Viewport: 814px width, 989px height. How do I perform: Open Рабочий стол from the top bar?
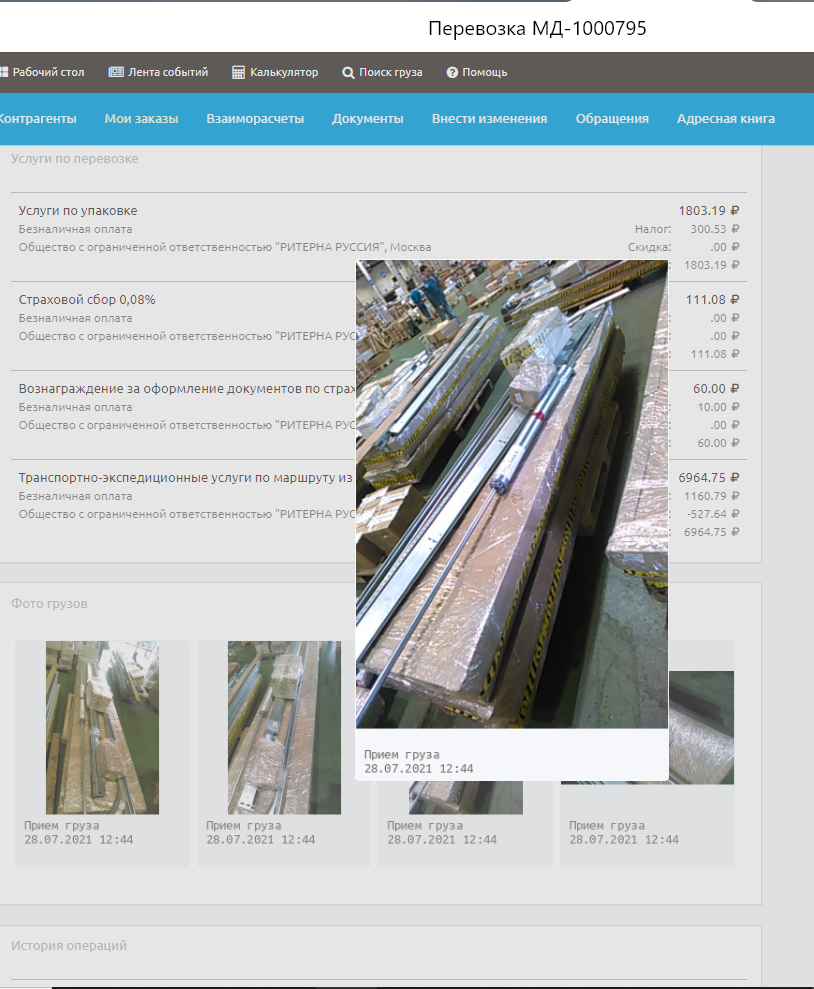tap(42, 72)
